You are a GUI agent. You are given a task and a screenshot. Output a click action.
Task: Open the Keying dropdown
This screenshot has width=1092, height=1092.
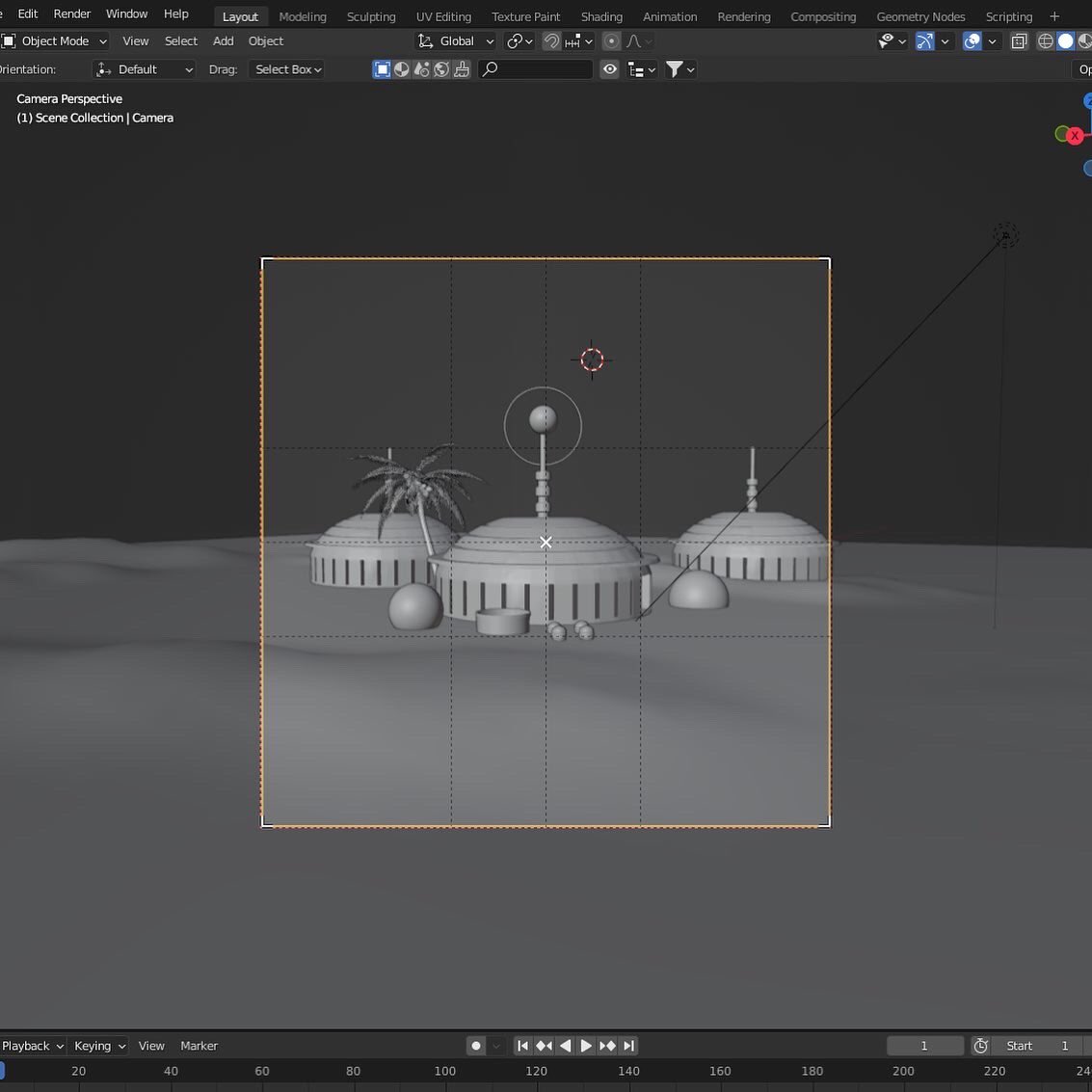pos(99,1046)
